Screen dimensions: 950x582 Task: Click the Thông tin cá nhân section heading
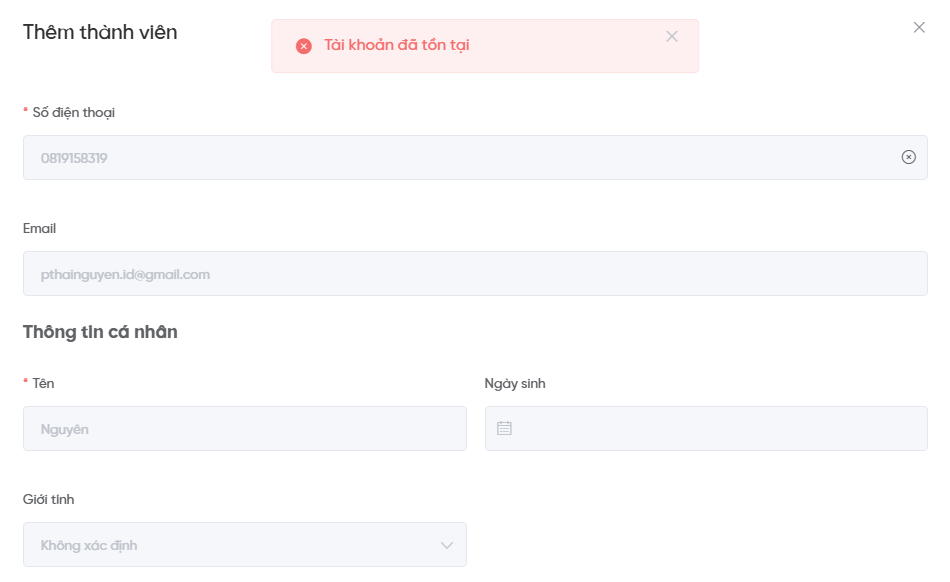(x=100, y=332)
